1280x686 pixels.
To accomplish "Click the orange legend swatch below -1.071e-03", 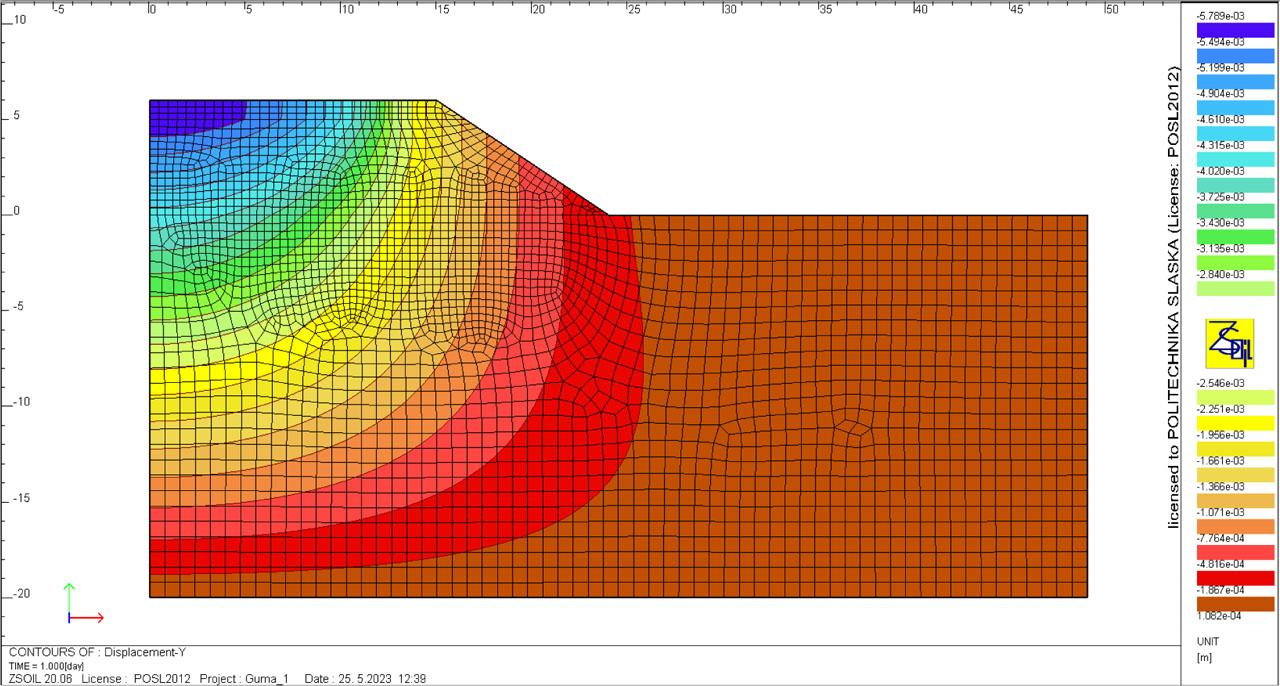I will pos(1235,526).
